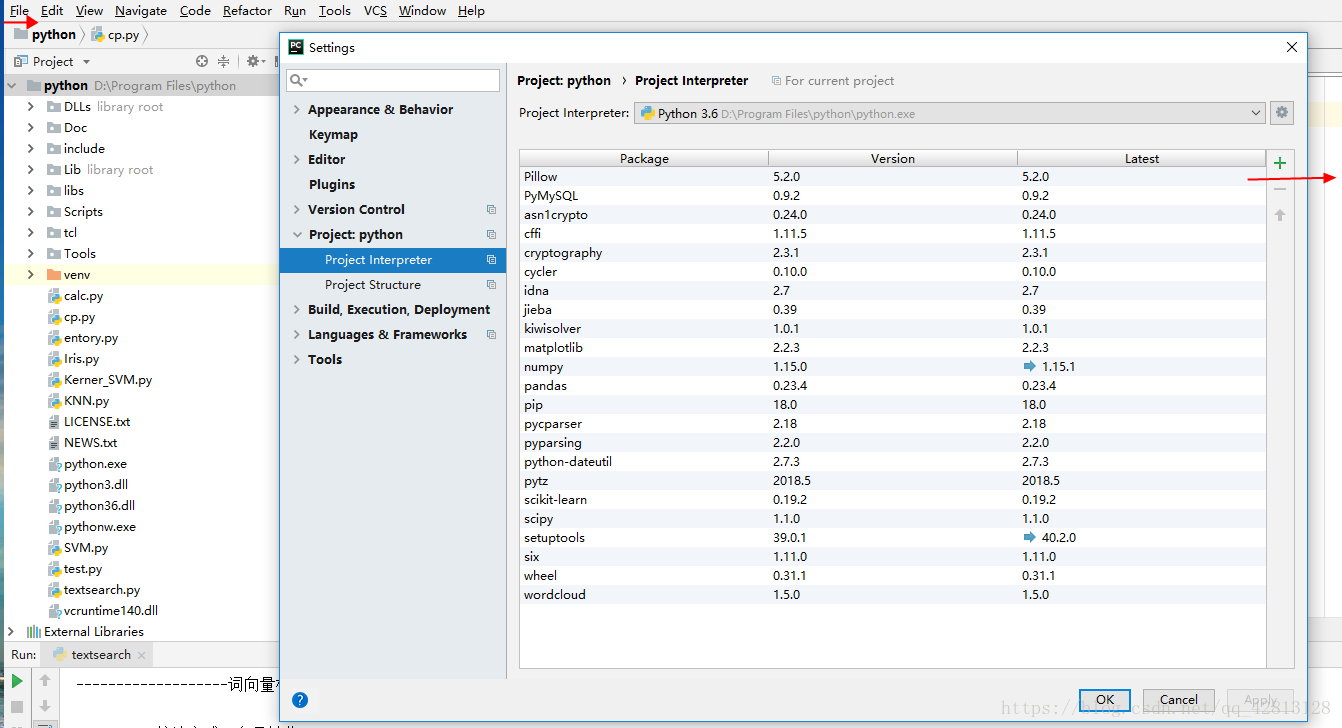
Task: Click the cp.py breadcrumb
Action: coord(115,34)
